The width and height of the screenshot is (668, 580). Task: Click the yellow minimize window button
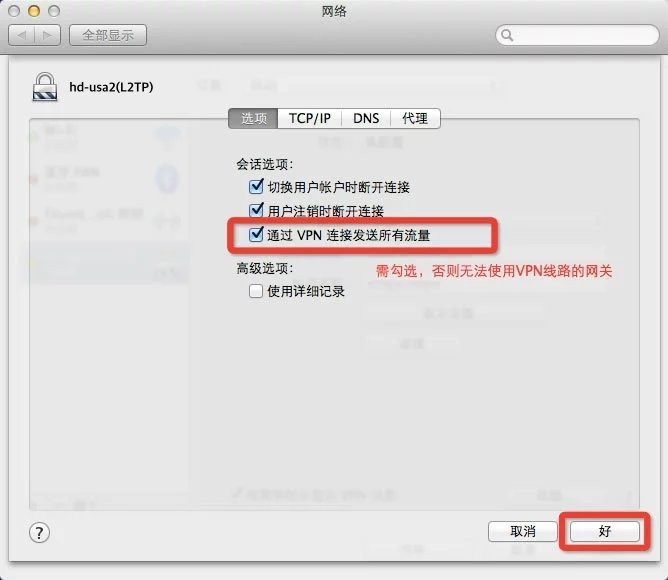click(34, 11)
